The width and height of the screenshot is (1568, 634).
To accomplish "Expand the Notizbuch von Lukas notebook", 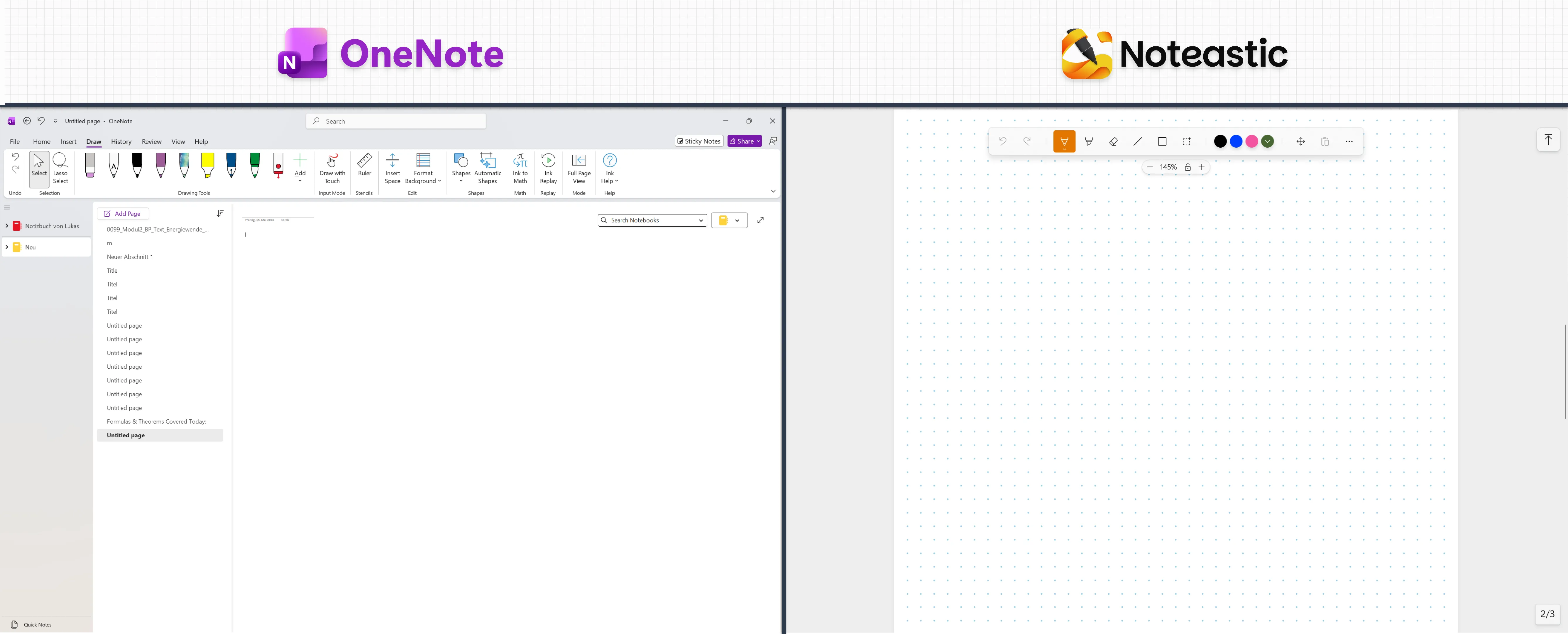I will [7, 226].
